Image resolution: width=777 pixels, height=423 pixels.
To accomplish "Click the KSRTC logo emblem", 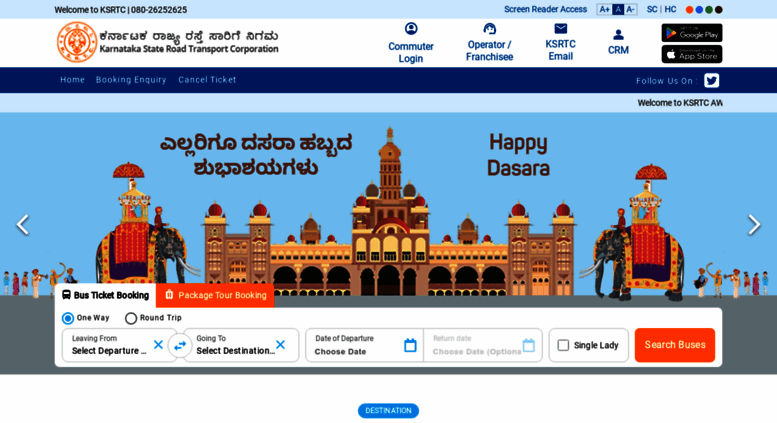I will (x=77, y=43).
